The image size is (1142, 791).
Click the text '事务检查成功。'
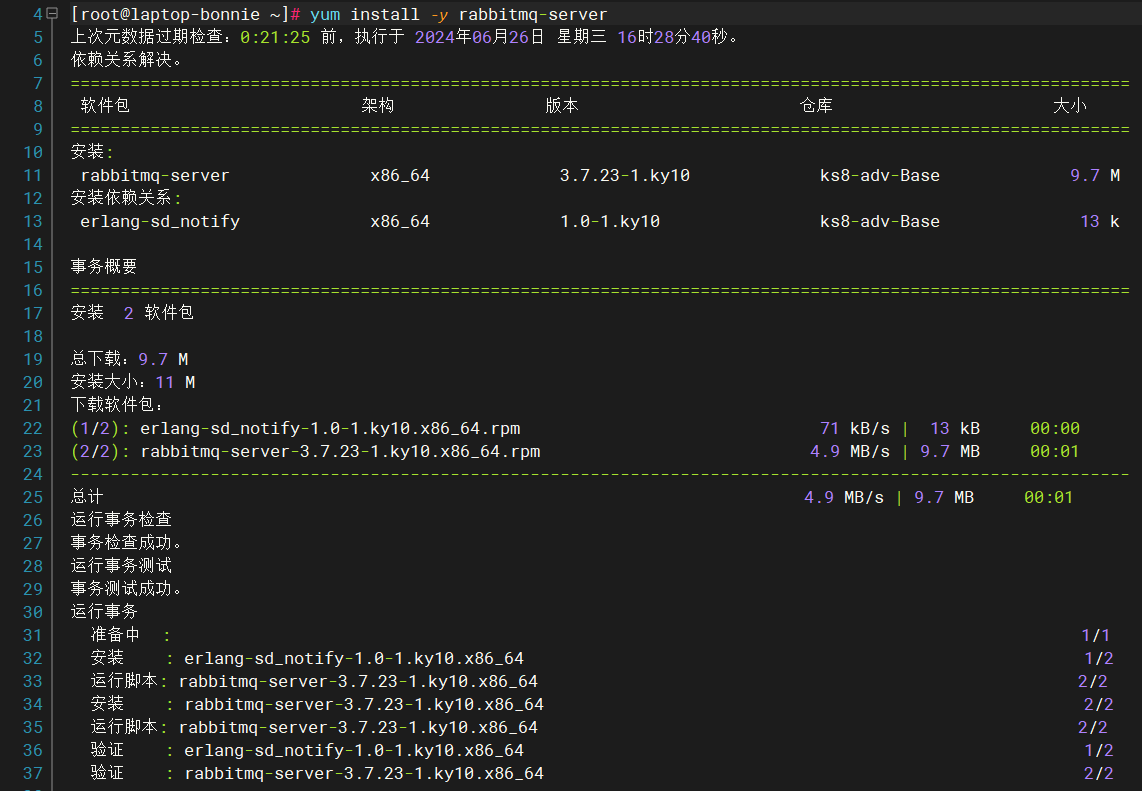(x=127, y=543)
